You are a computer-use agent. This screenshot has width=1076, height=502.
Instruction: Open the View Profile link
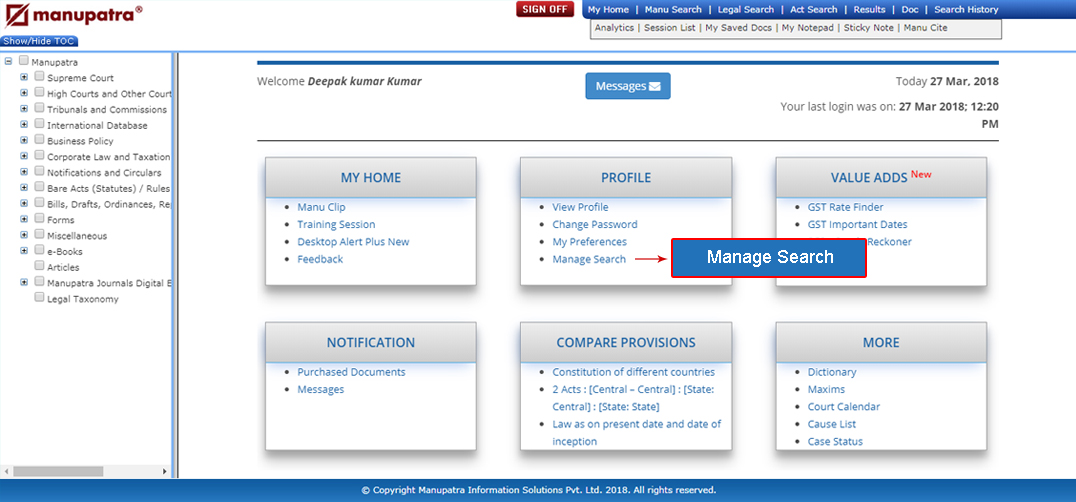pos(581,207)
